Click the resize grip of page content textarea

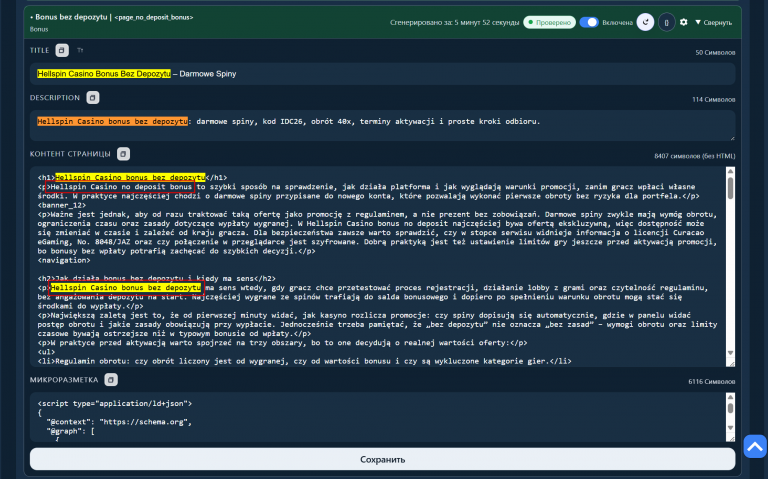(730, 363)
